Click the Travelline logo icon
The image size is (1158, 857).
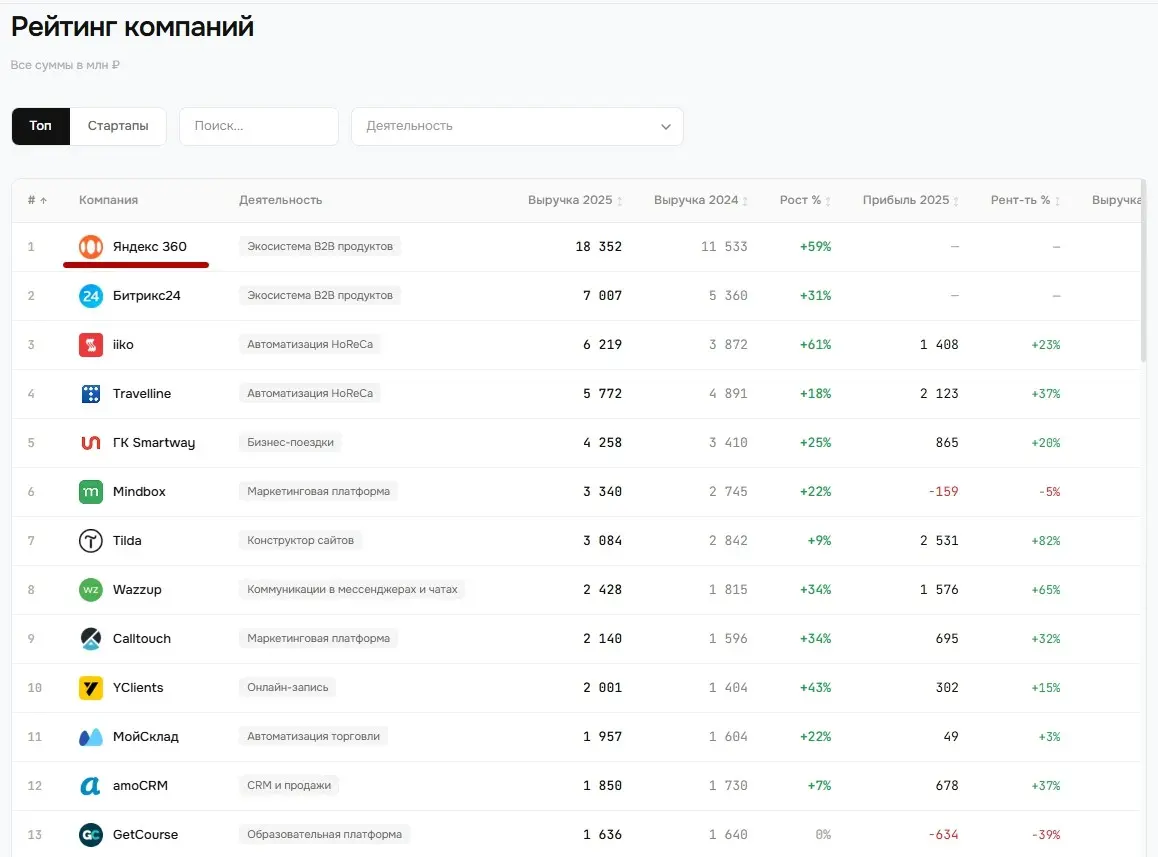click(91, 394)
